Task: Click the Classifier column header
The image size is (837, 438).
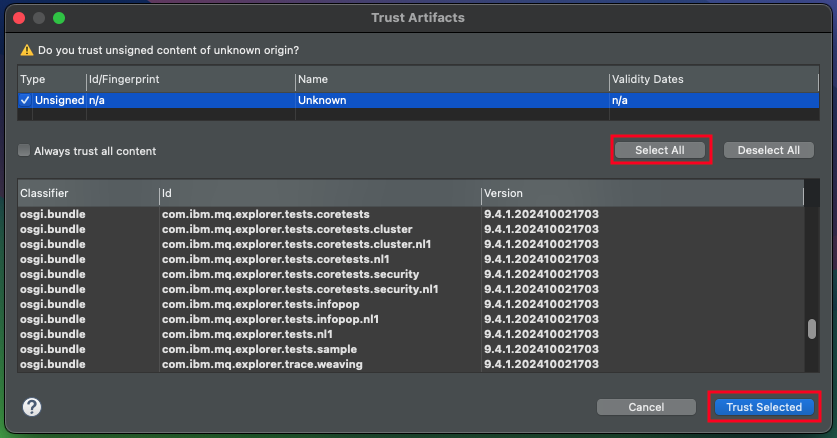Action: [x=88, y=193]
